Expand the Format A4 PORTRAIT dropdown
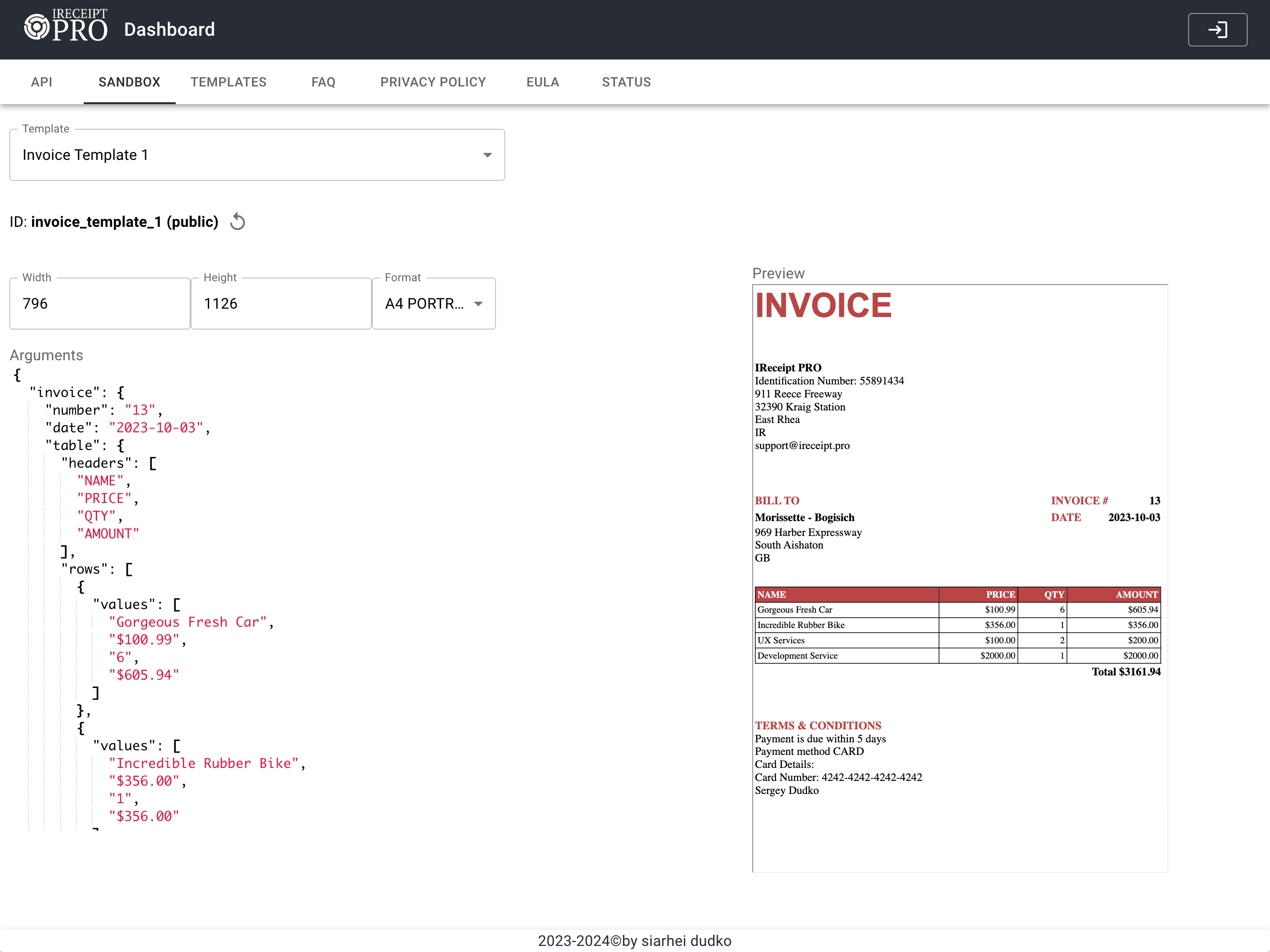 coord(434,304)
